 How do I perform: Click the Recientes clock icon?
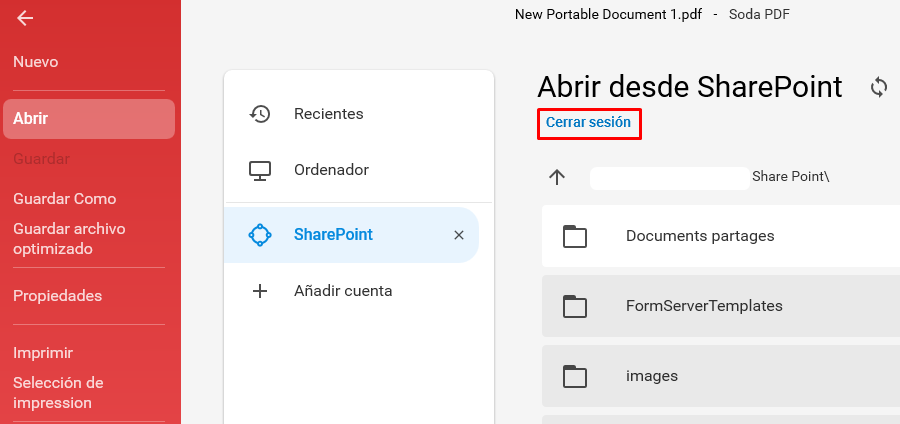[x=260, y=114]
